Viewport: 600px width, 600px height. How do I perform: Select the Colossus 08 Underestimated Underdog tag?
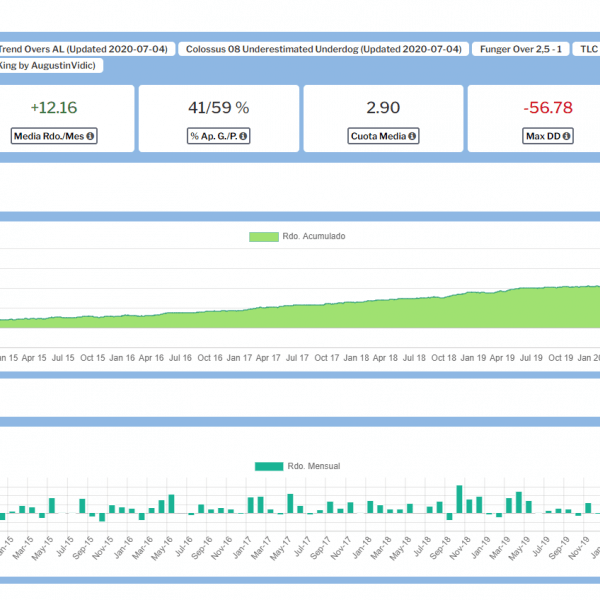(324, 48)
